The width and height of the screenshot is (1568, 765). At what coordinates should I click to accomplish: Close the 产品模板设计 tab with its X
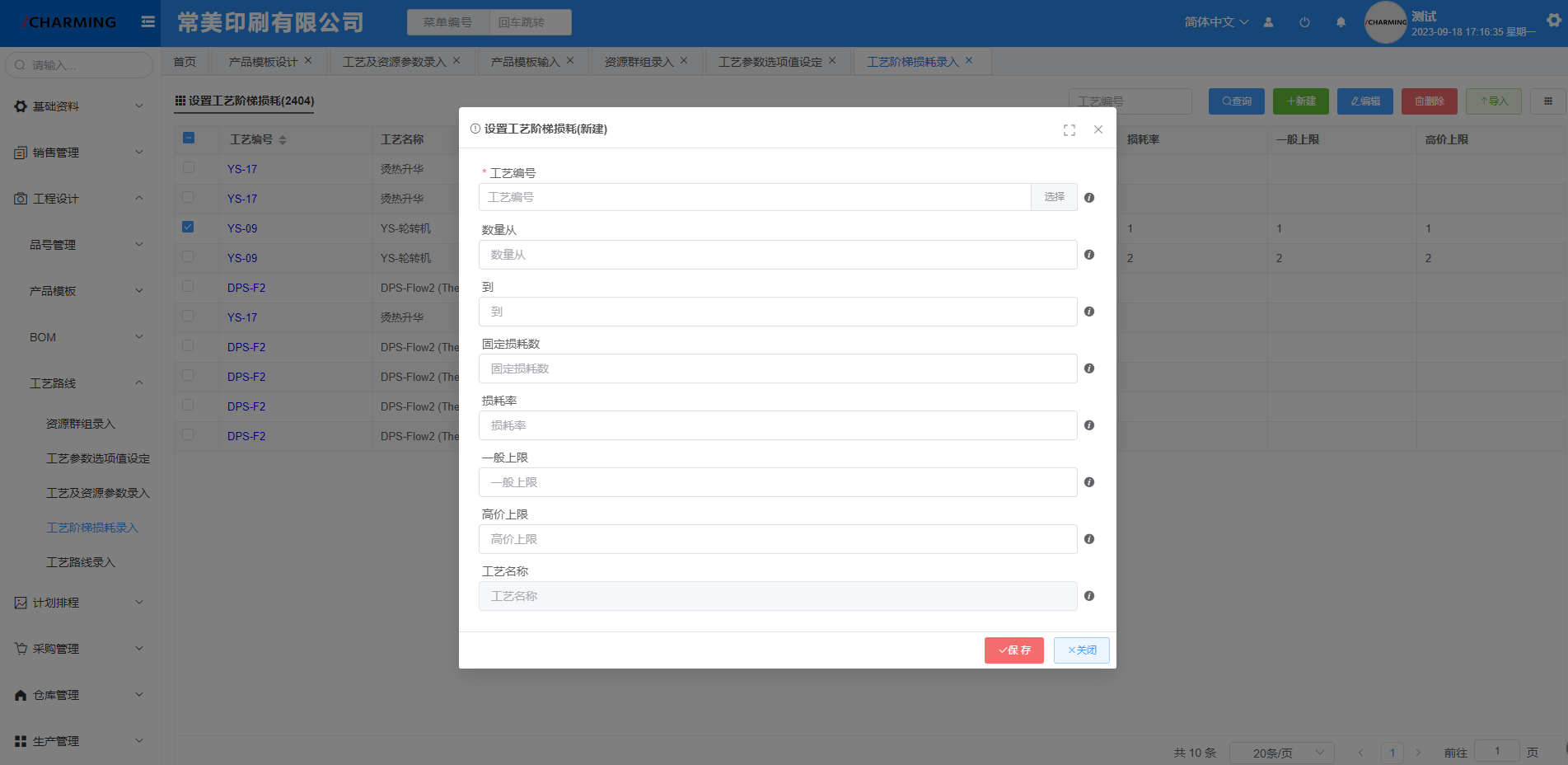click(308, 60)
